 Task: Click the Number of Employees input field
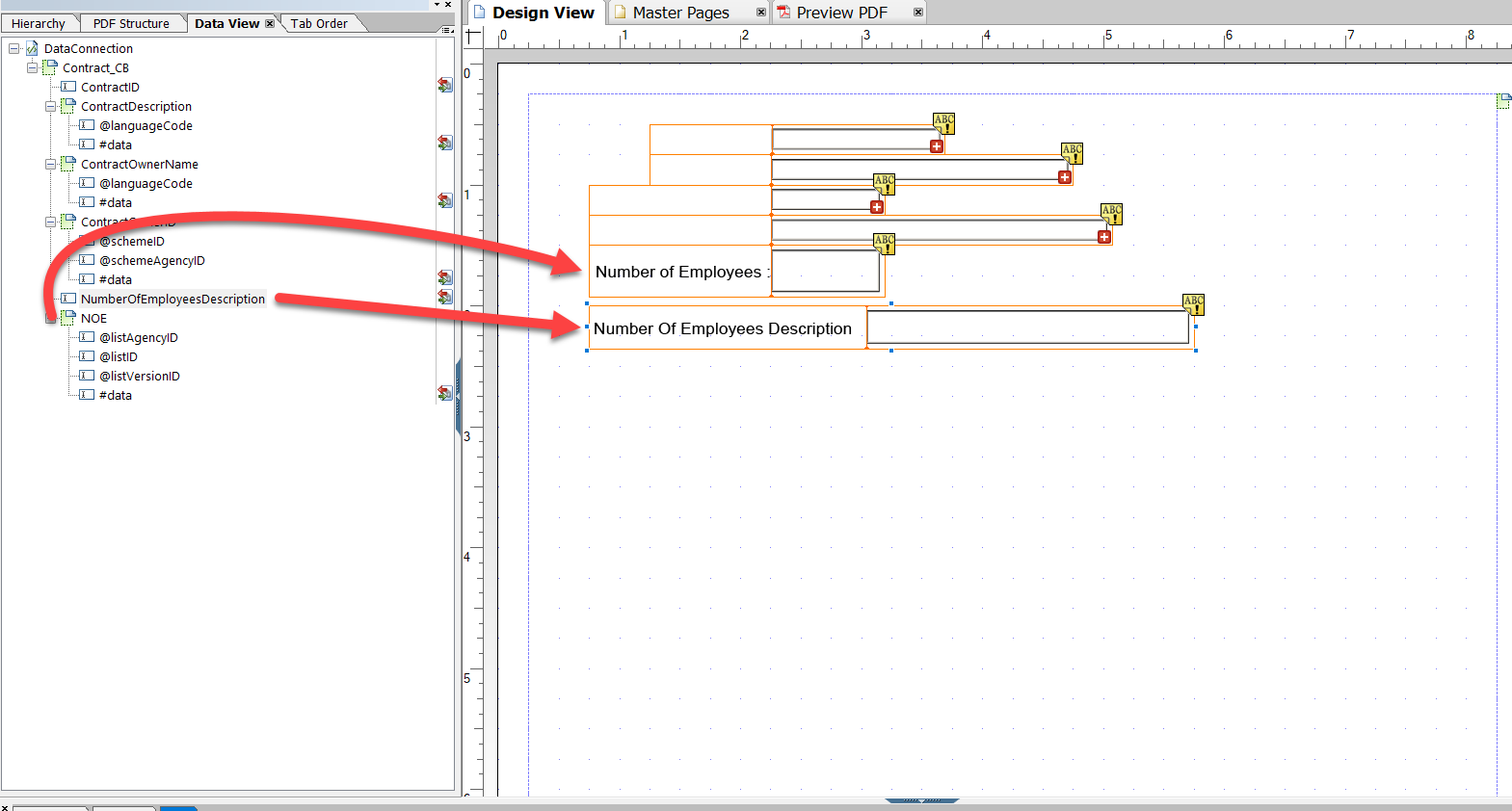coord(826,271)
